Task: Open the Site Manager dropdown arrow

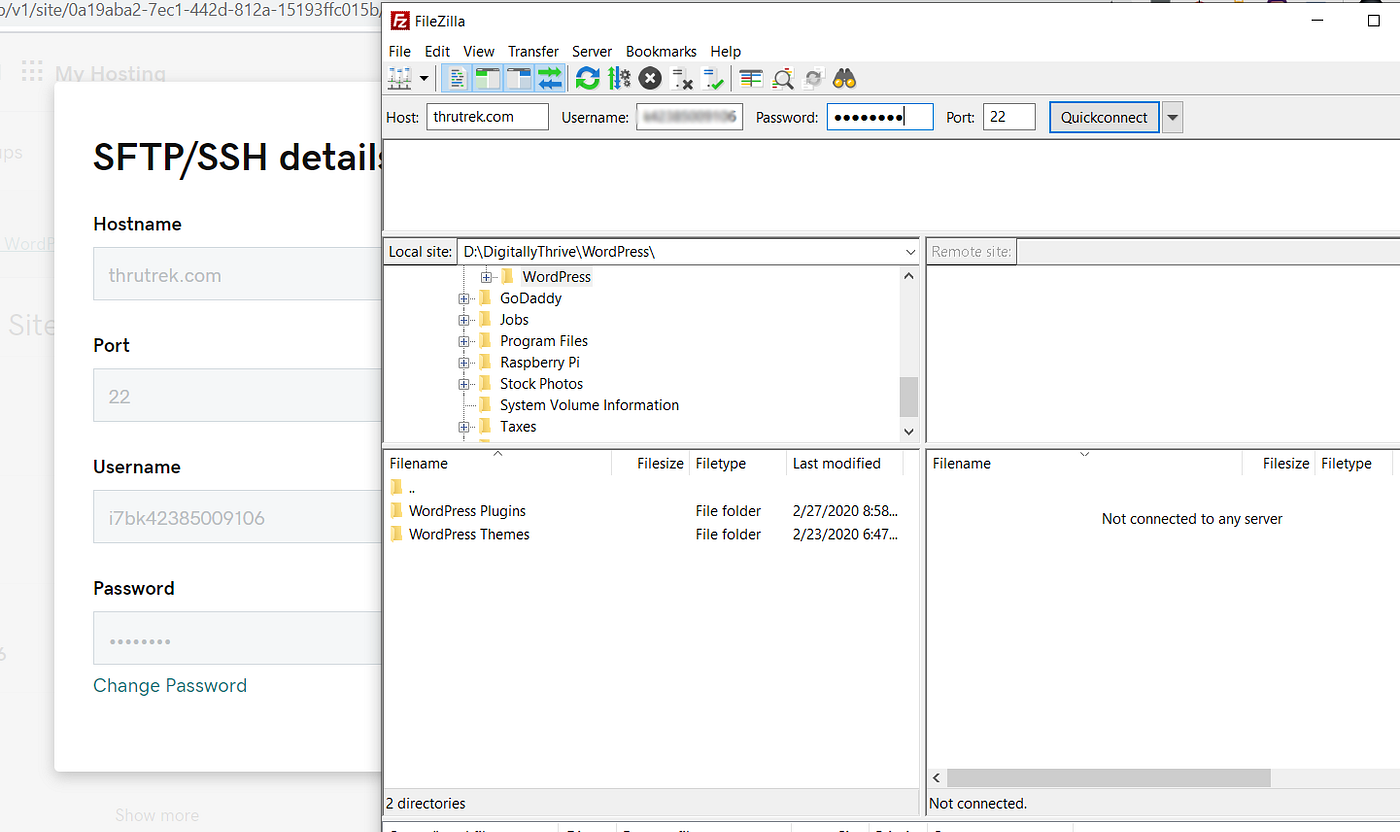Action: click(x=425, y=78)
